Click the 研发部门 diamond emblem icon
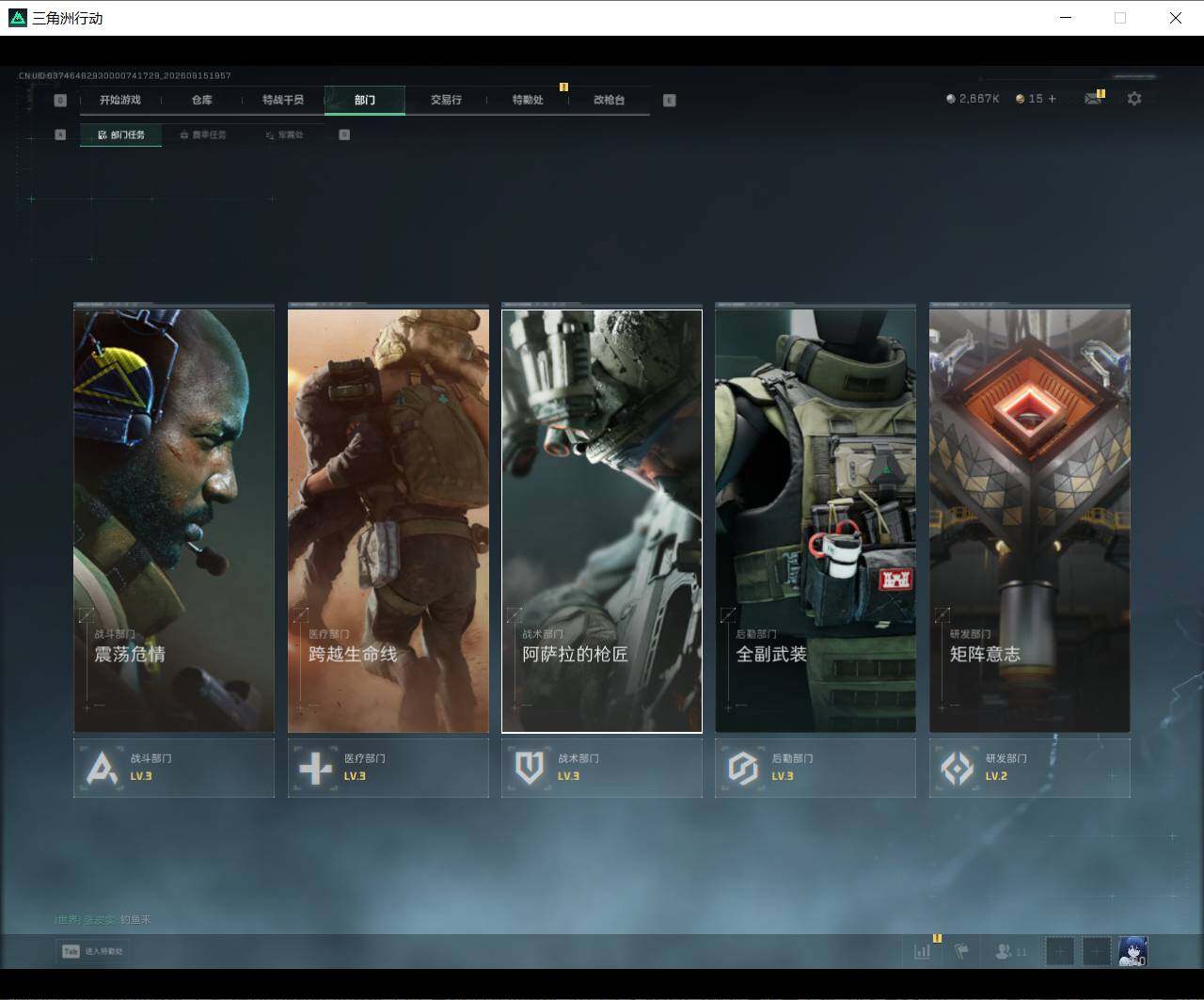Viewport: 1204px width, 1000px height. click(958, 768)
